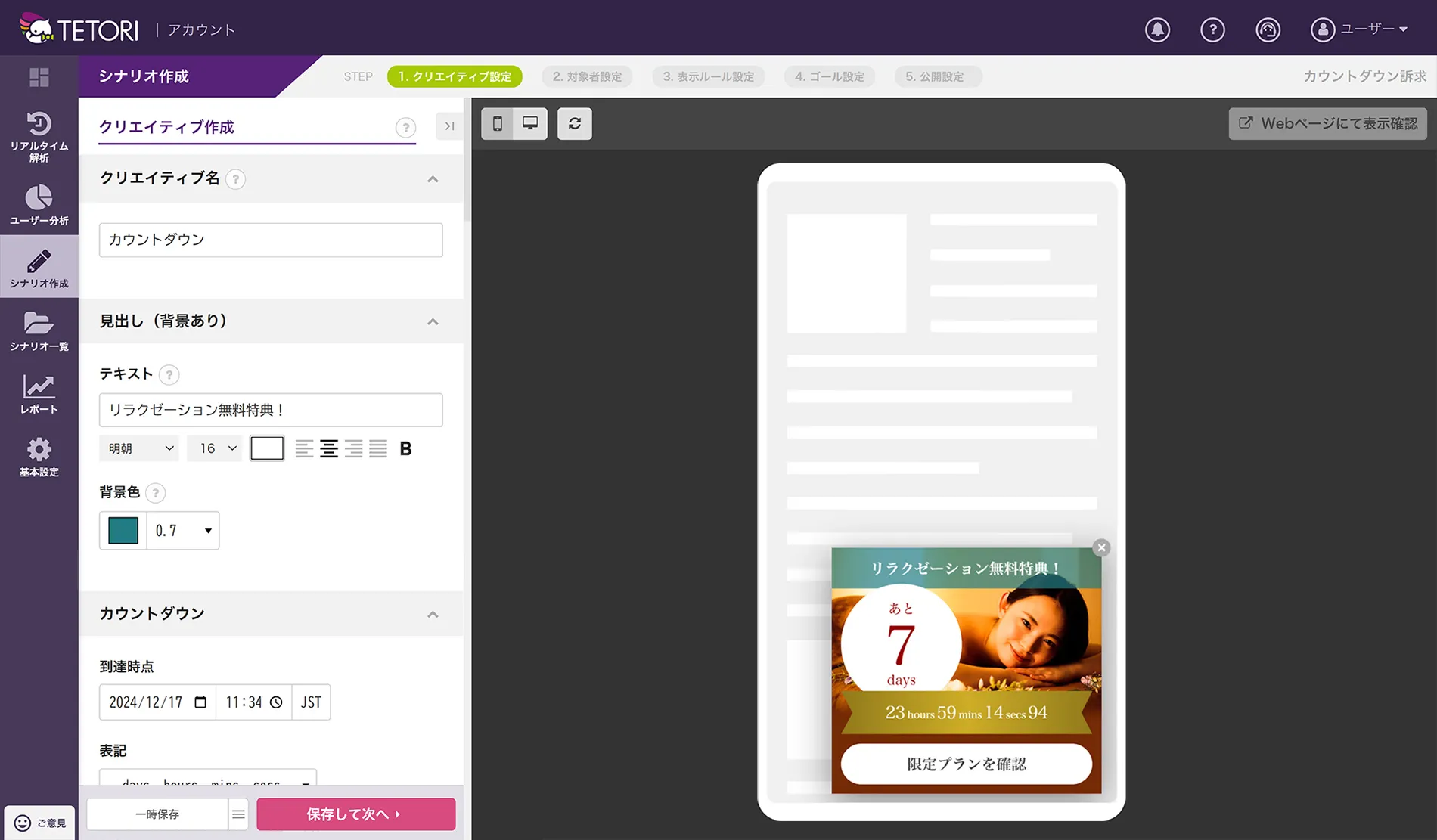Screen dimensions: 1437x840
Task: Click the 保存して次へ button
Action: (355, 814)
